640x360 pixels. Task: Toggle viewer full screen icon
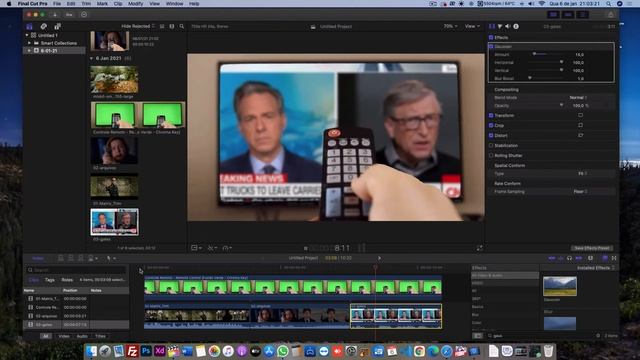tap(480, 248)
